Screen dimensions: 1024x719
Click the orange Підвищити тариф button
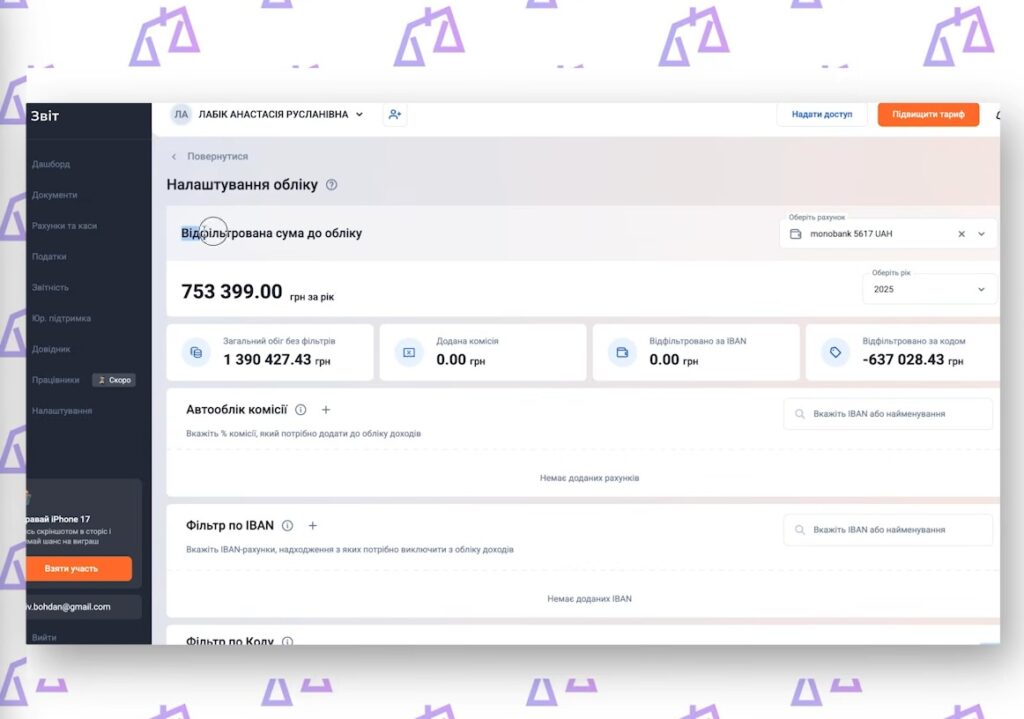927,115
